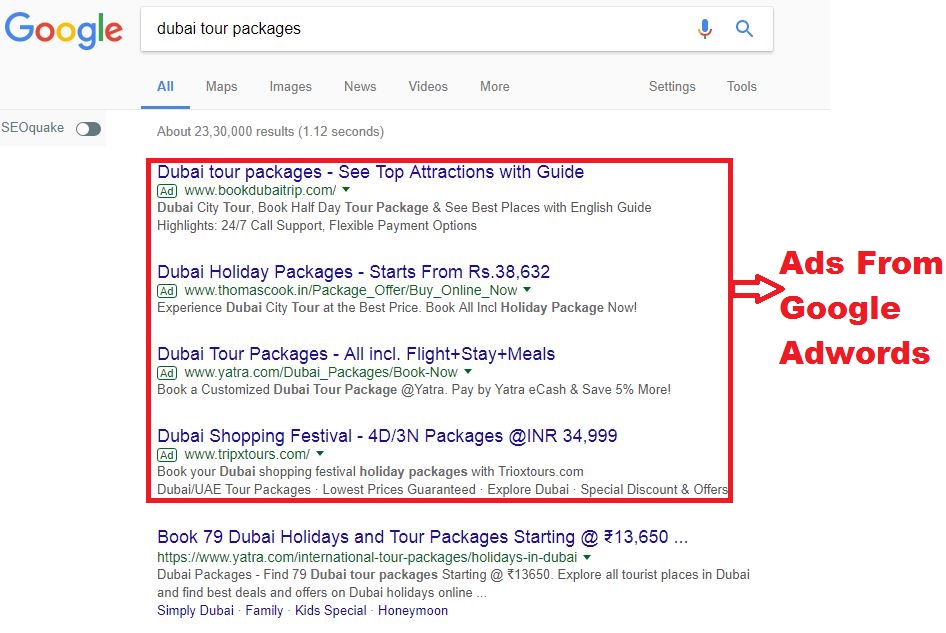Image resolution: width=946 pixels, height=633 pixels.
Task: Click the thomascook.in Package_Offer URL
Action: (x=351, y=291)
